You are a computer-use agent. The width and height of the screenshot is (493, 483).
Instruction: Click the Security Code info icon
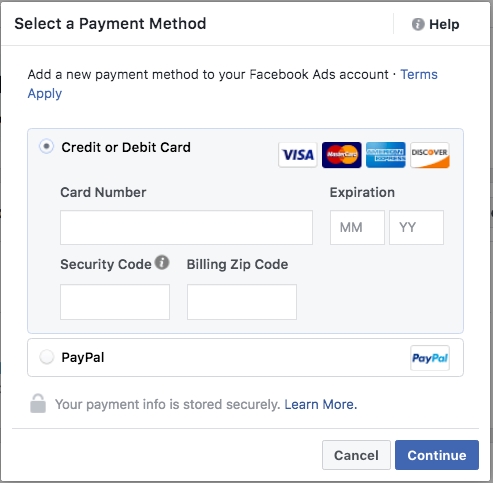[x=162, y=262]
